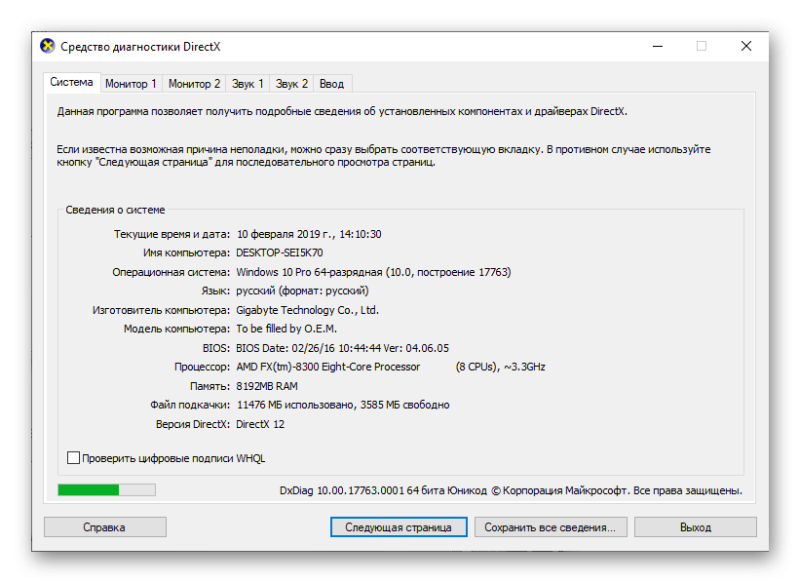
Task: Click the DirectX icon in the title bar
Action: point(47,46)
